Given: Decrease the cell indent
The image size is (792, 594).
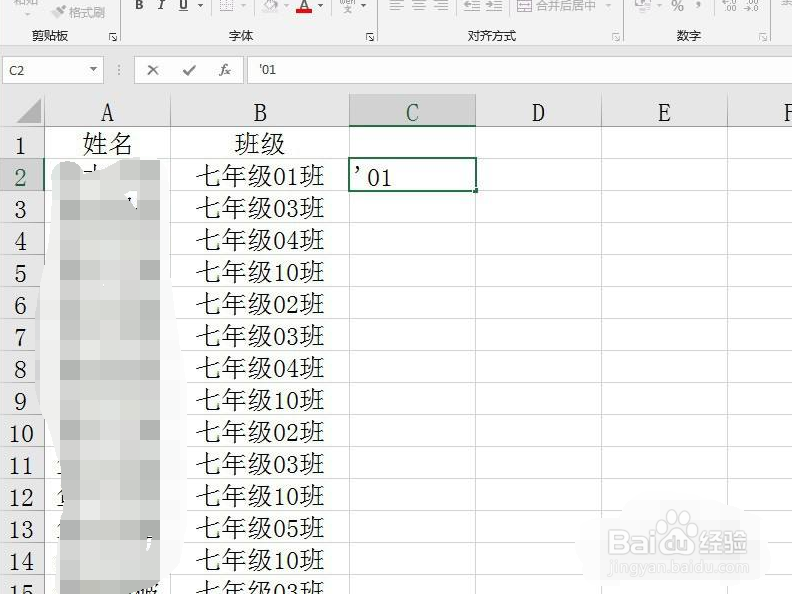Looking at the screenshot, I should coord(472,6).
